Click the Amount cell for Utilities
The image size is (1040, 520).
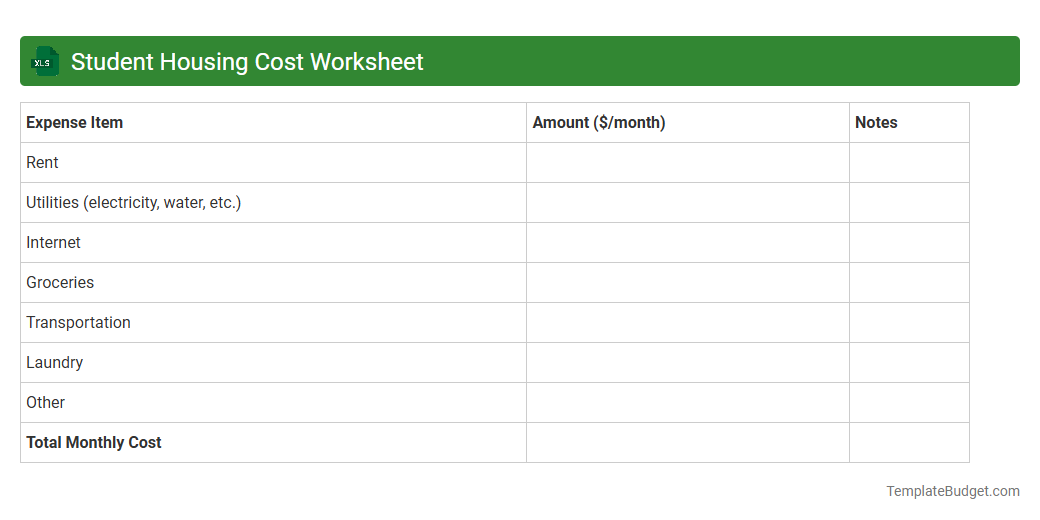tap(688, 203)
